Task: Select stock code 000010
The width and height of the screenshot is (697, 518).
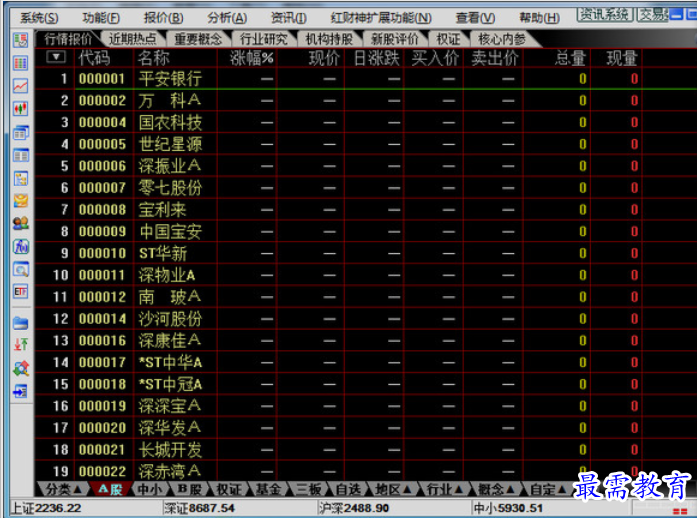Action: point(103,253)
